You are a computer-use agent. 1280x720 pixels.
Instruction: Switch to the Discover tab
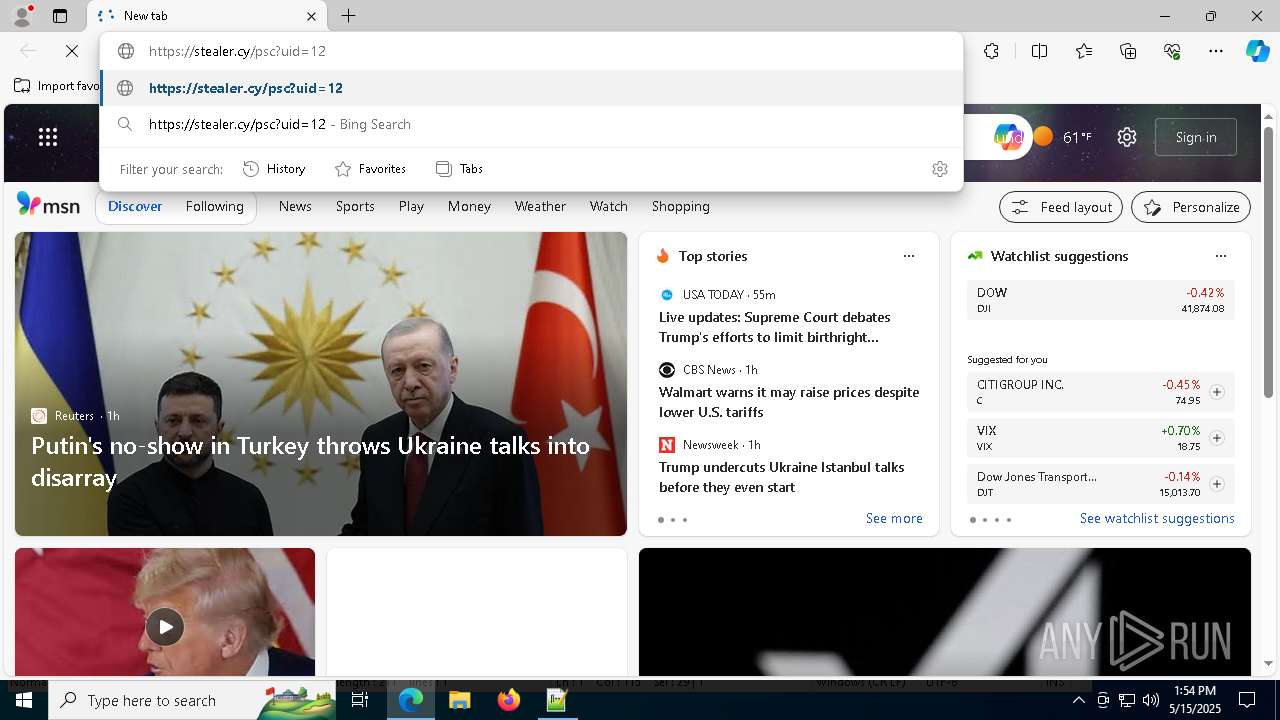(135, 206)
